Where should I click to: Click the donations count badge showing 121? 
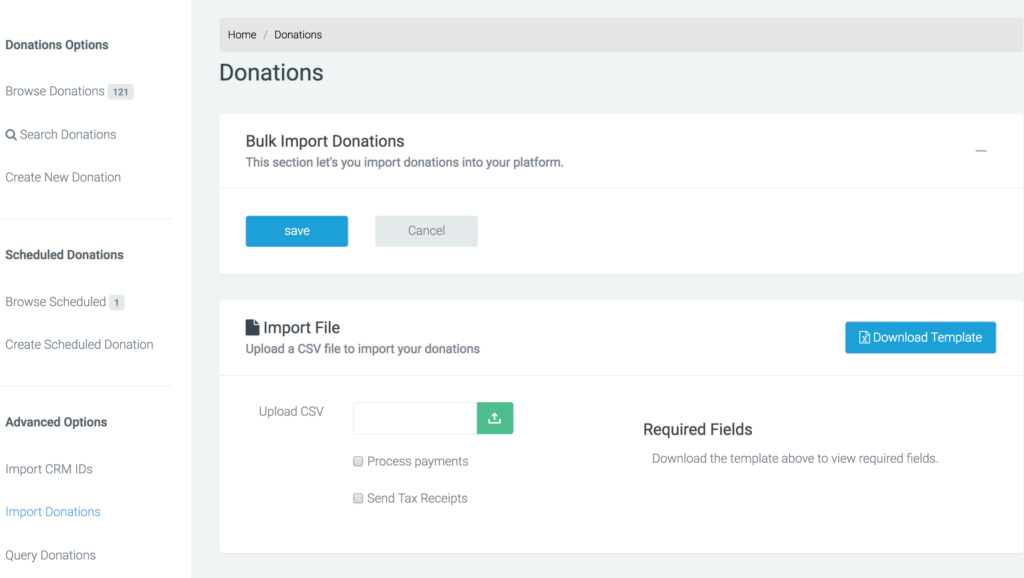click(x=123, y=90)
